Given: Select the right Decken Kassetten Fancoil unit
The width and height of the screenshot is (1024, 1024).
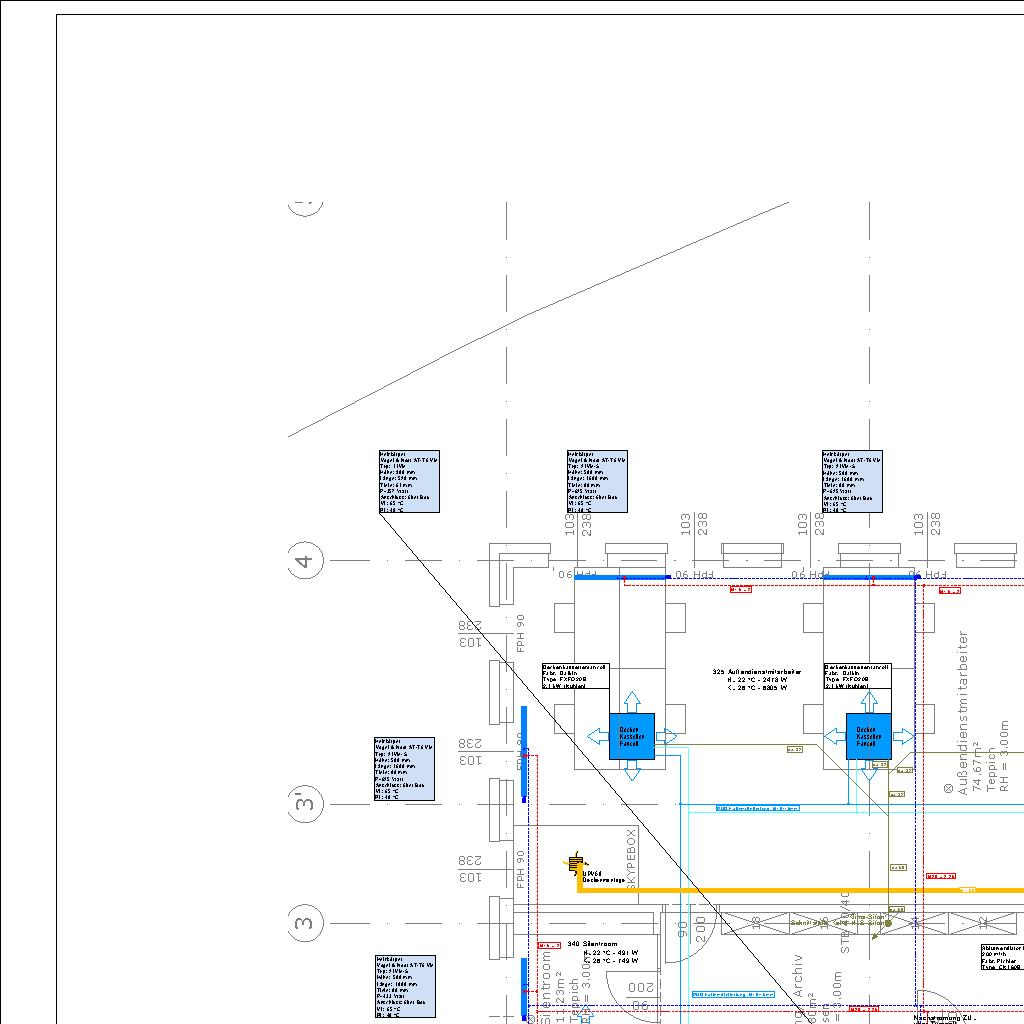Looking at the screenshot, I should point(868,736).
